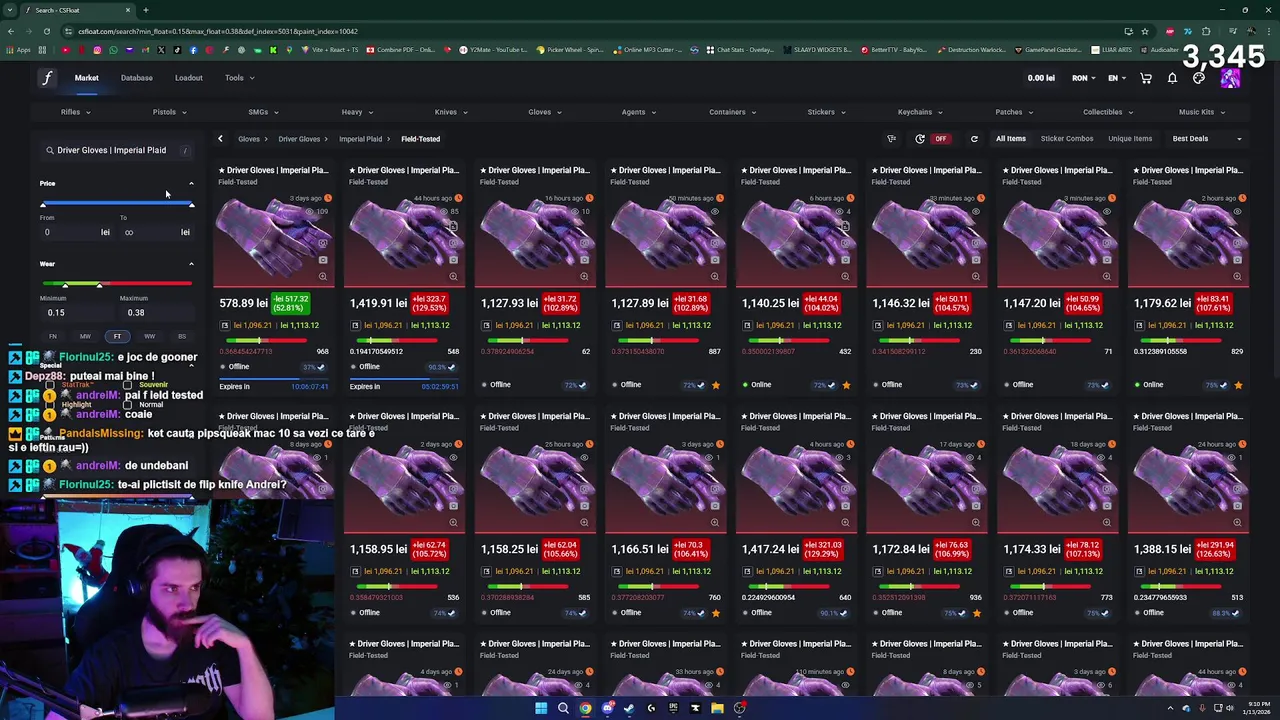Viewport: 1280px width, 720px height.
Task: Click the star icon on the 1,179.62 lei listing
Action: click(1238, 385)
